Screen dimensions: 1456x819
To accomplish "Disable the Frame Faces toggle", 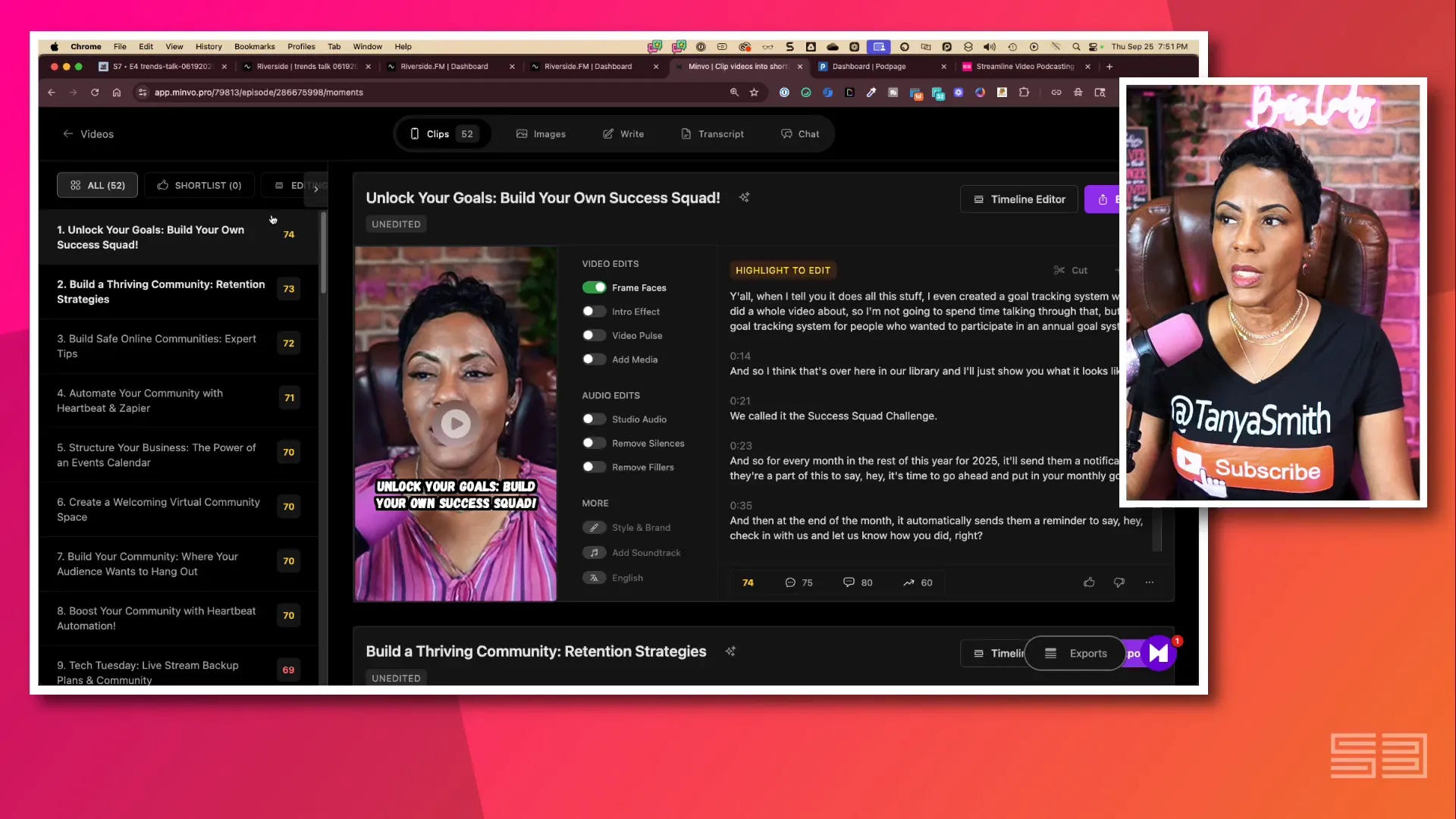I will pos(594,287).
